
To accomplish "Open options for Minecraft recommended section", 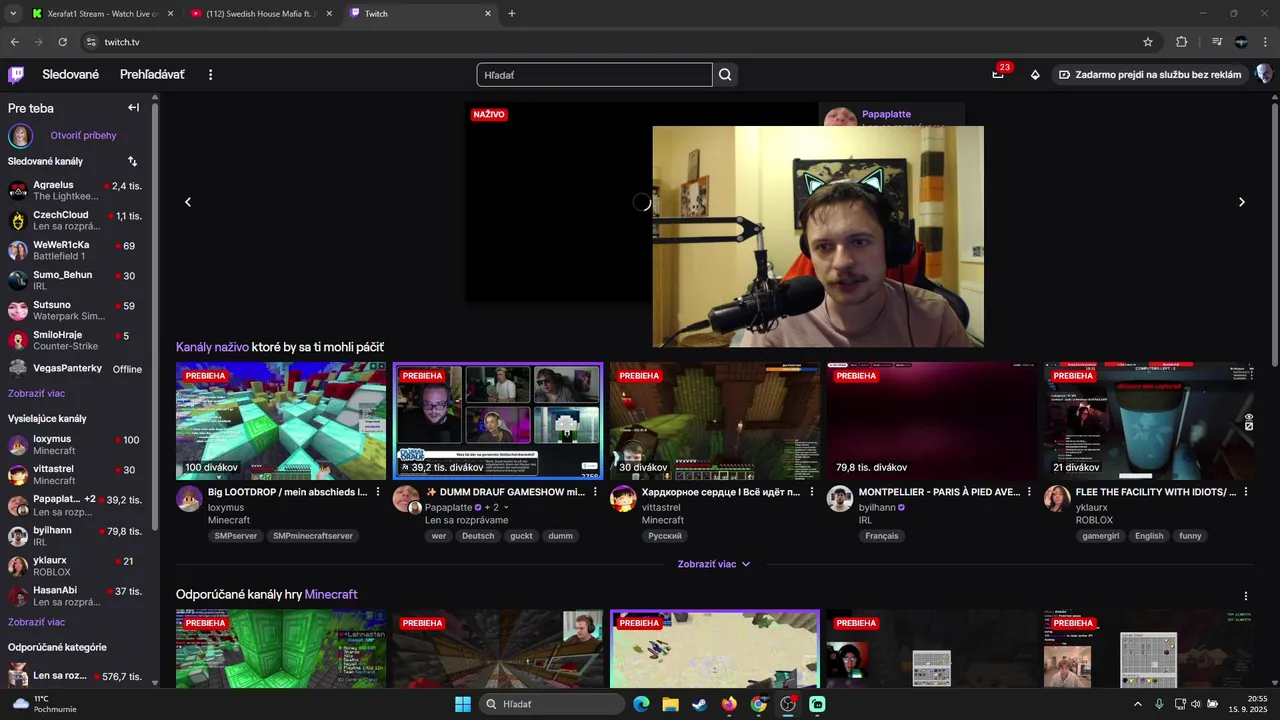I will pyautogui.click(x=1246, y=596).
